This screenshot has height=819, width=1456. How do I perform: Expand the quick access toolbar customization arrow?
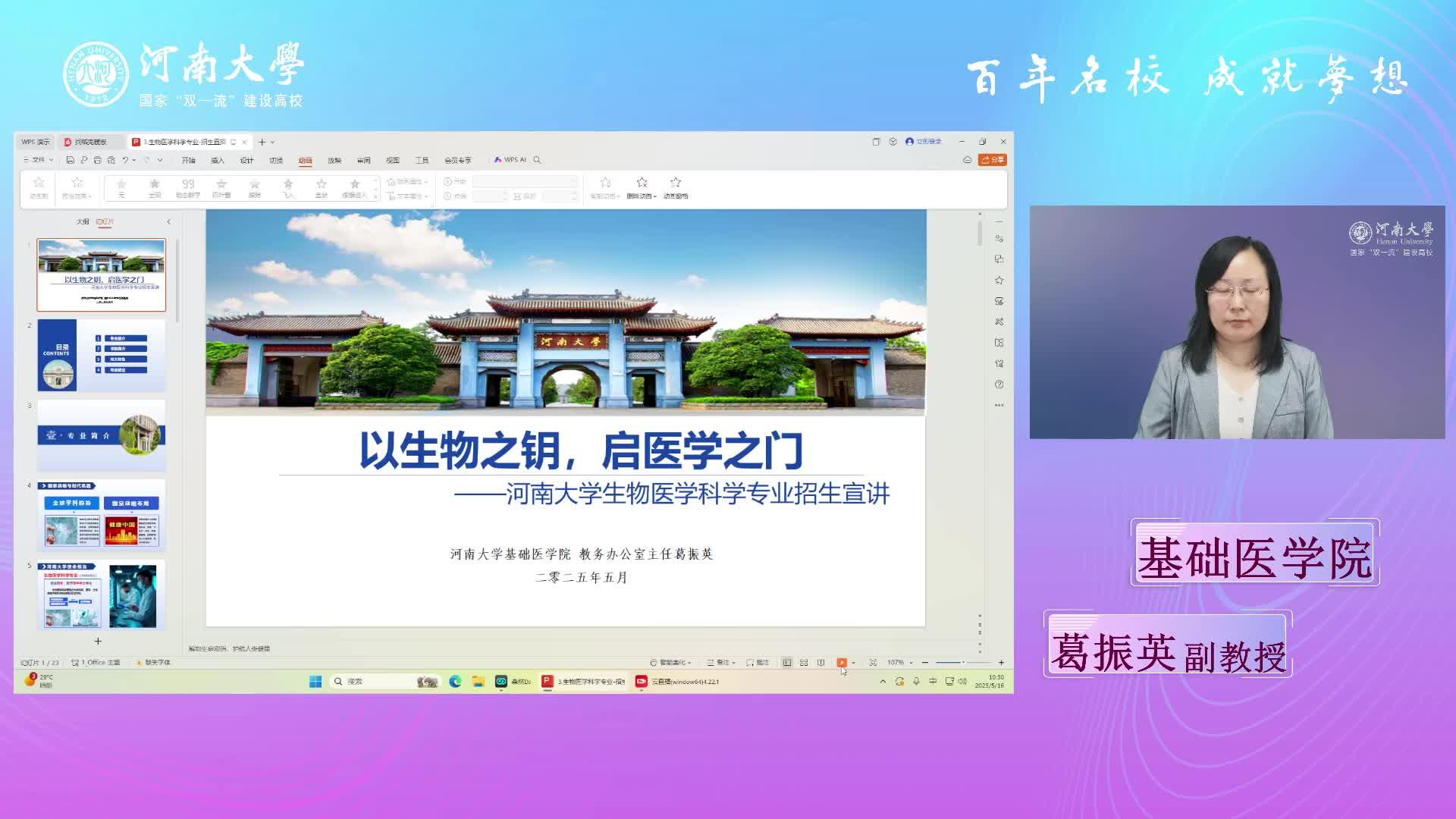click(x=160, y=160)
